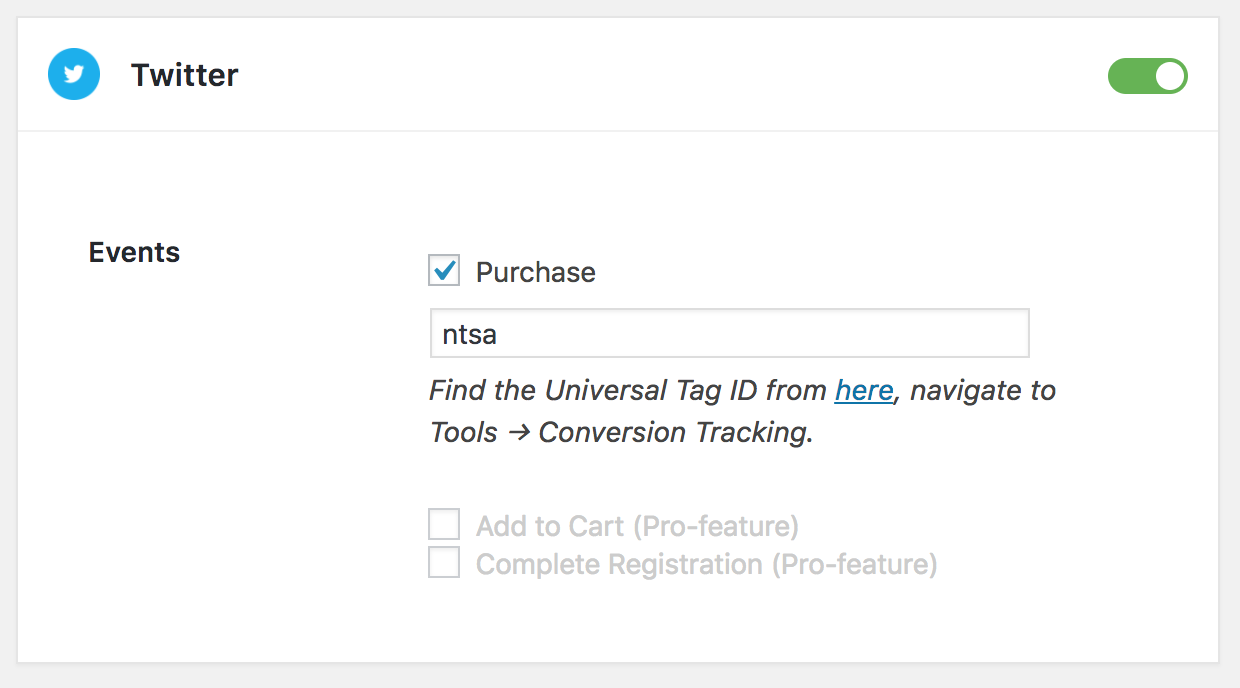Click the circular icon next to Twitter heading

73,74
